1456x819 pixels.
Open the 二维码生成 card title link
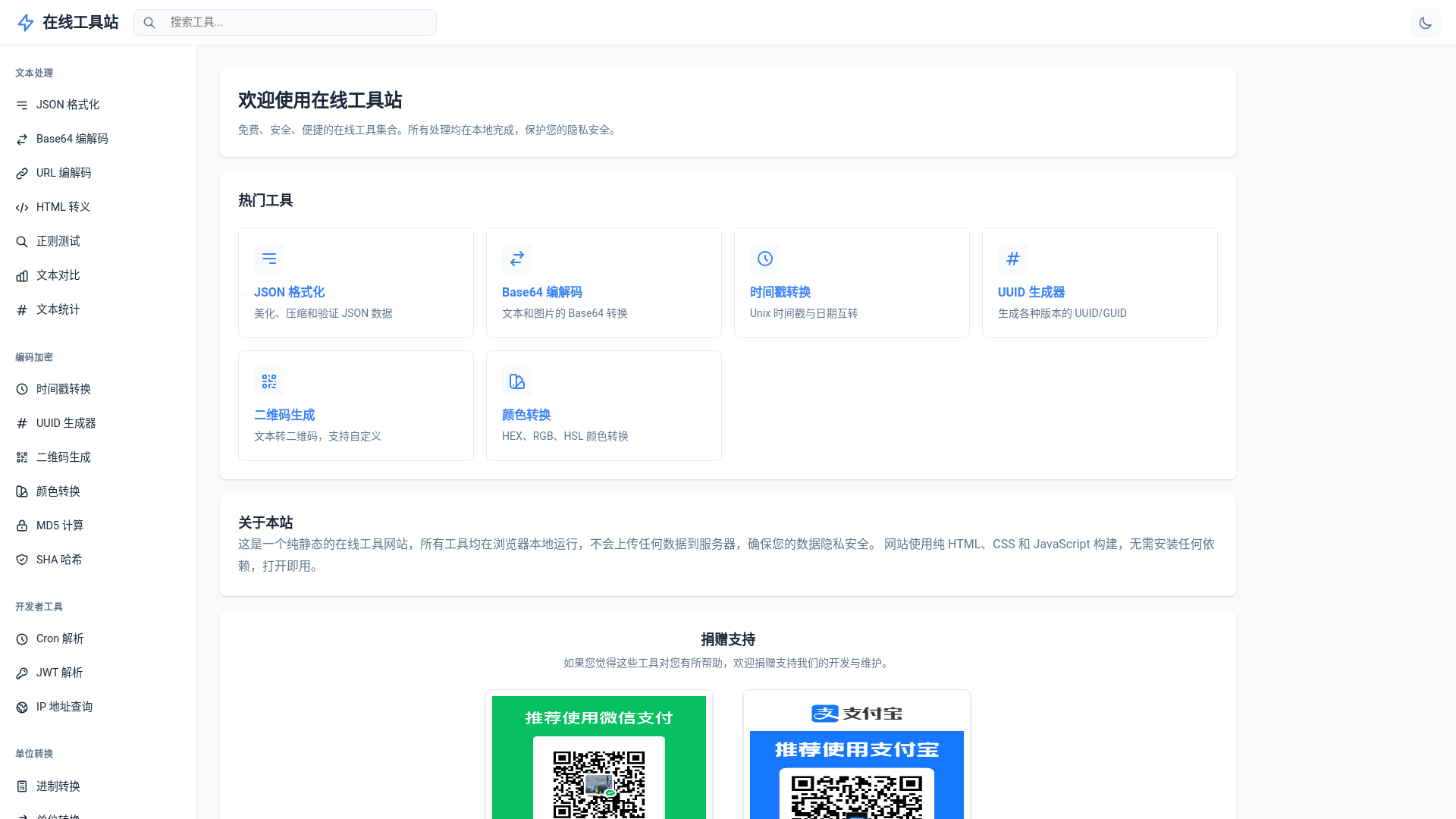[x=284, y=415]
